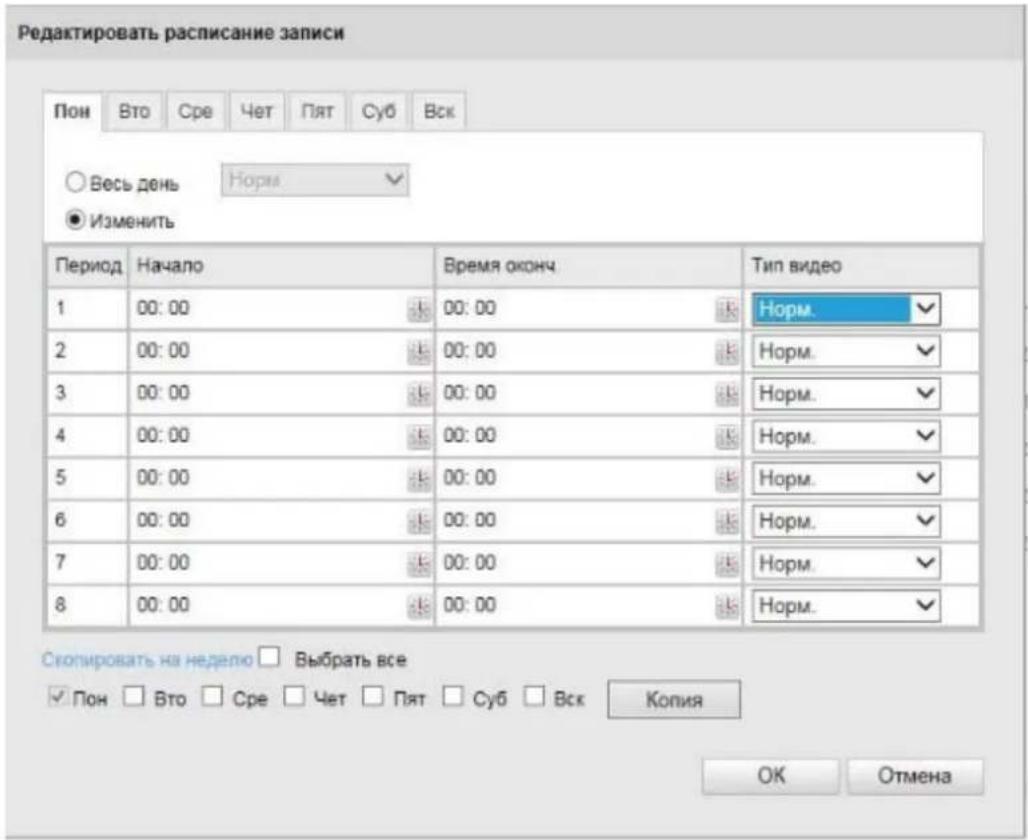Viewport: 1028px width, 840px height.
Task: Click the Отмена button
Action: click(915, 776)
